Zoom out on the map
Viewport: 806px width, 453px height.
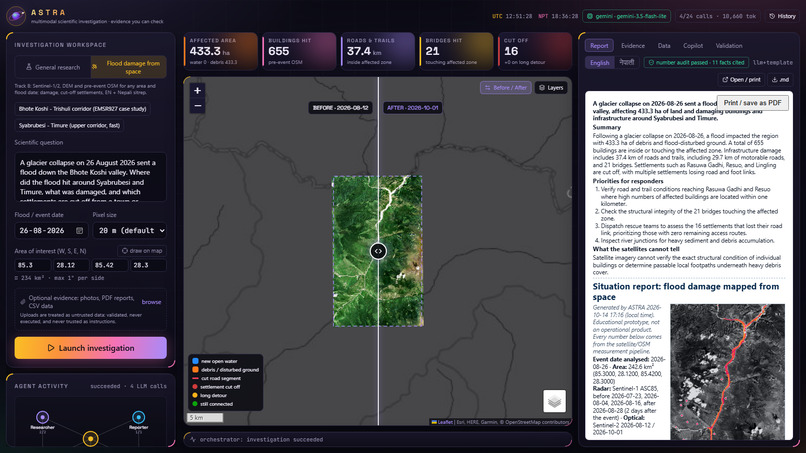pos(197,106)
